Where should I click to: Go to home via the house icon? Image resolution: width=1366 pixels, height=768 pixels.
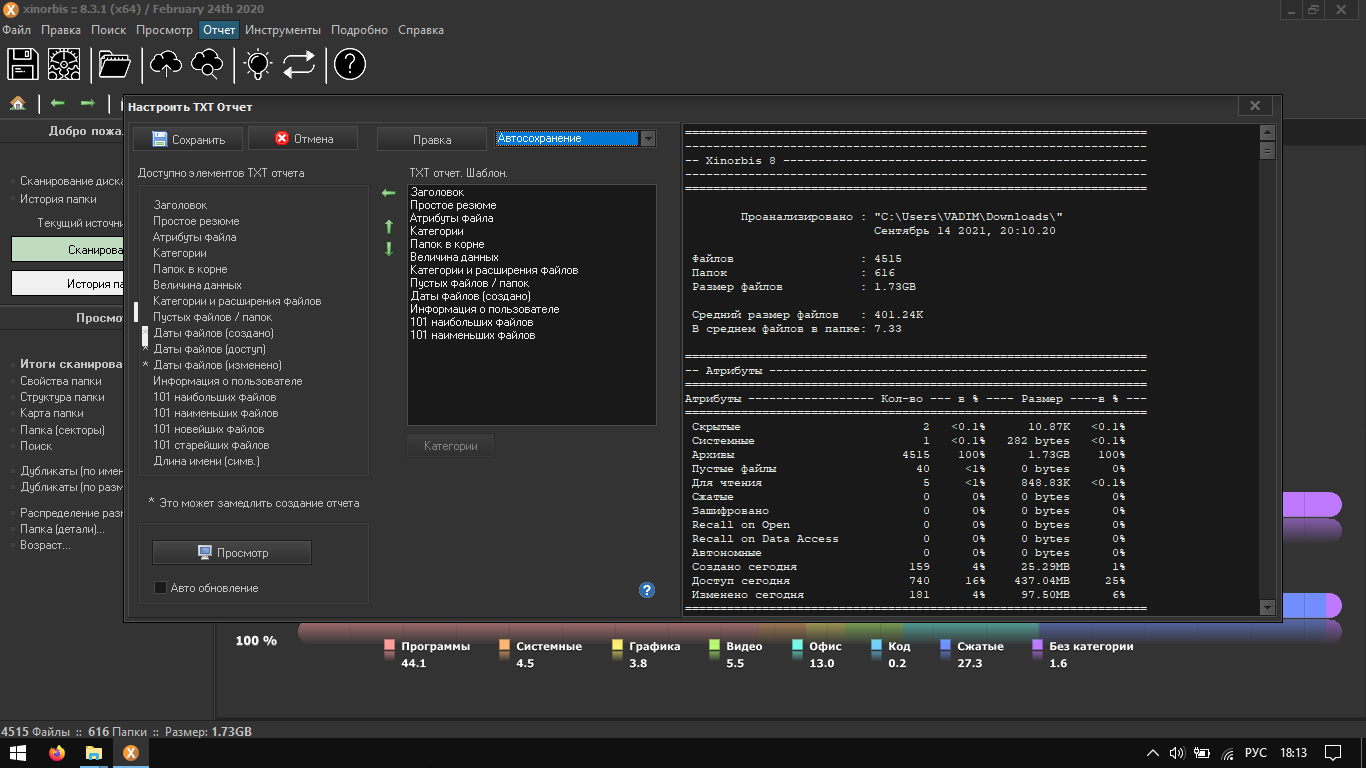coord(17,103)
